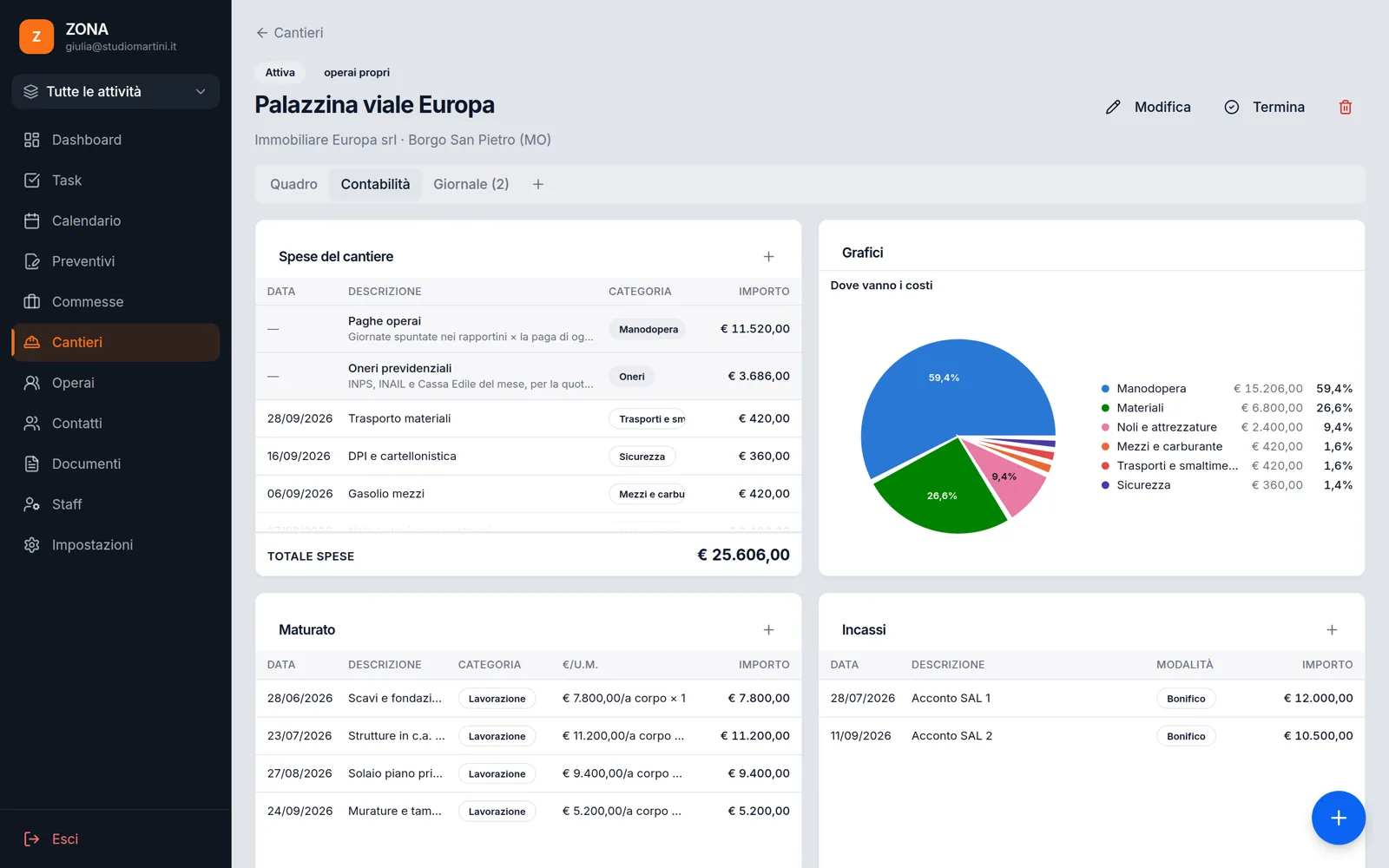The width and height of the screenshot is (1389, 868).
Task: Open Commesse briefcase item
Action: 115,302
